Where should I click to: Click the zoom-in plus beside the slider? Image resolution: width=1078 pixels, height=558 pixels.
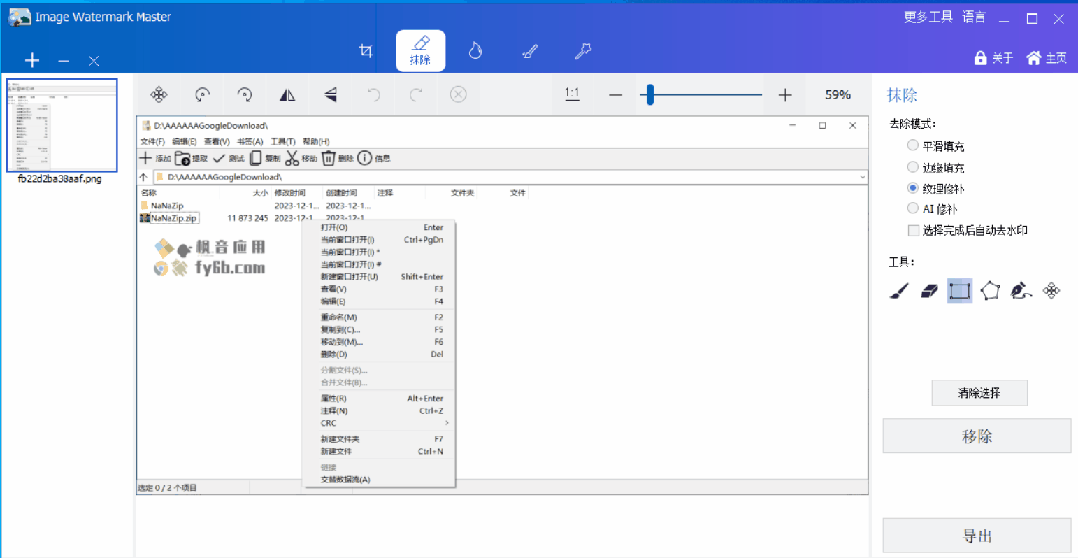(785, 95)
